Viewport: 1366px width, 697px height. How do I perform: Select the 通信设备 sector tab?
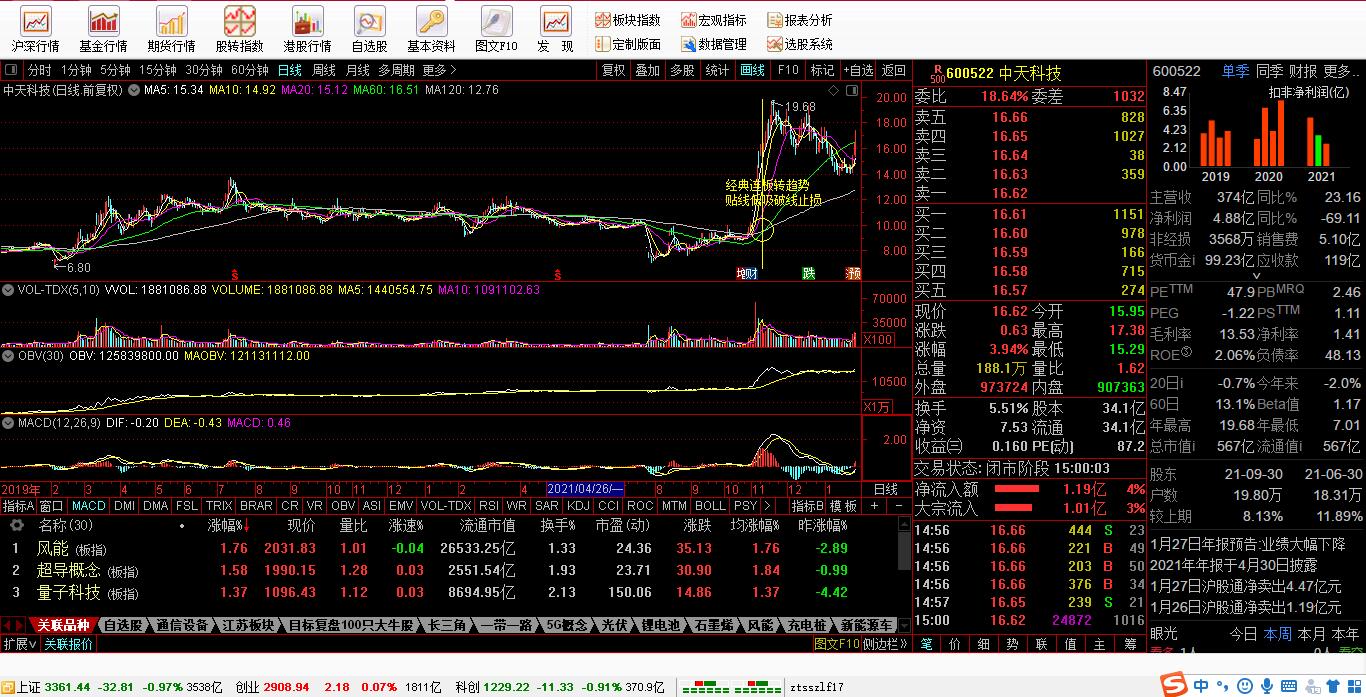182,625
